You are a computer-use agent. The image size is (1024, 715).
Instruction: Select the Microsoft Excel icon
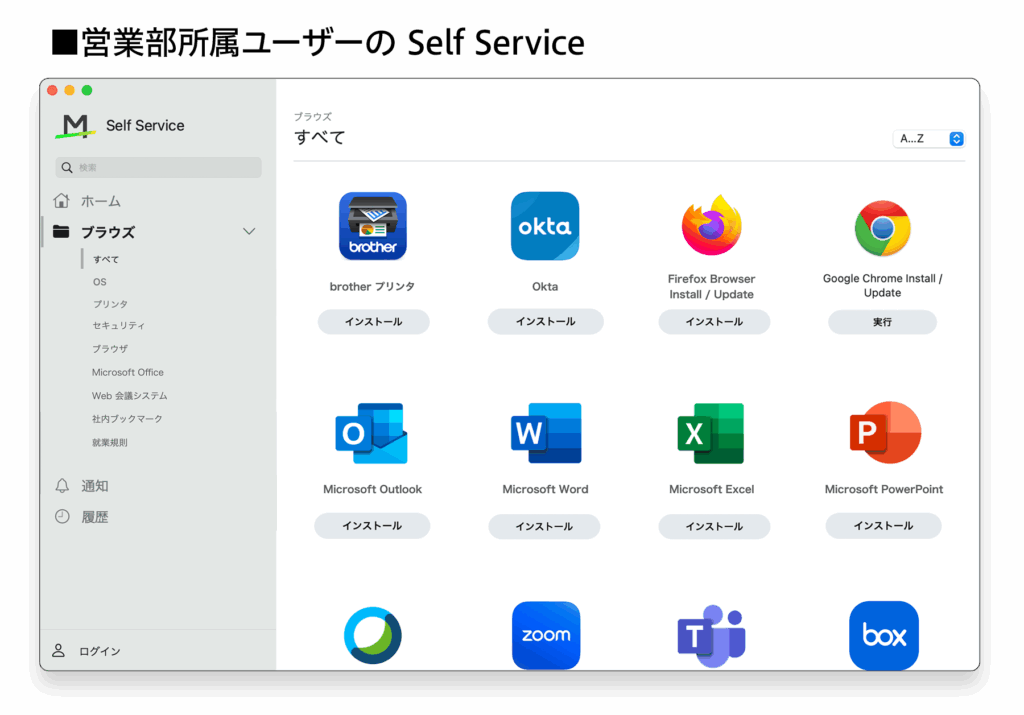711,434
